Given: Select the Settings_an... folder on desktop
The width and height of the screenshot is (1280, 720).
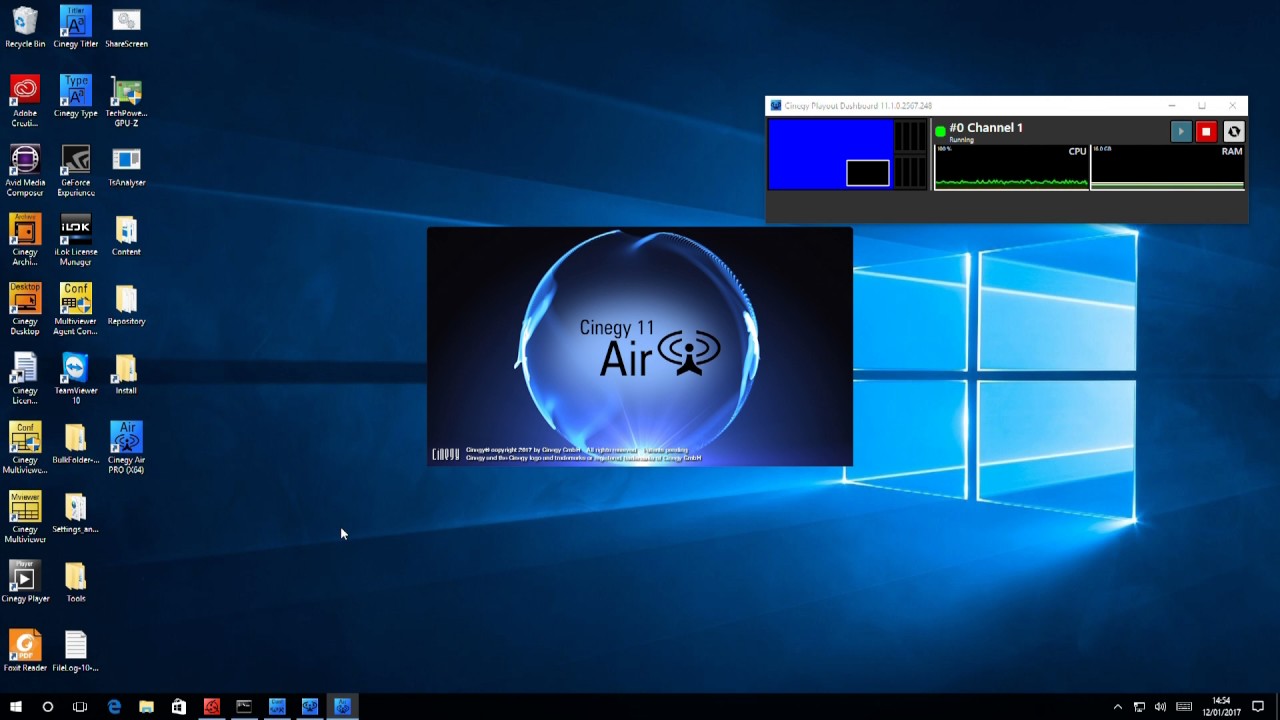Looking at the screenshot, I should point(76,513).
